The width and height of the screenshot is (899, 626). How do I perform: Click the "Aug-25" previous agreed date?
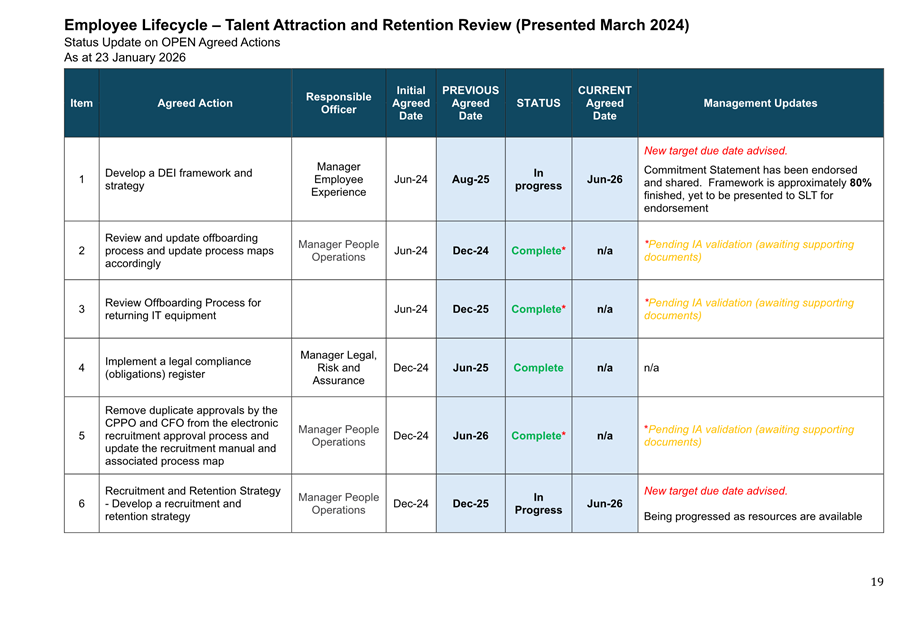pos(470,180)
